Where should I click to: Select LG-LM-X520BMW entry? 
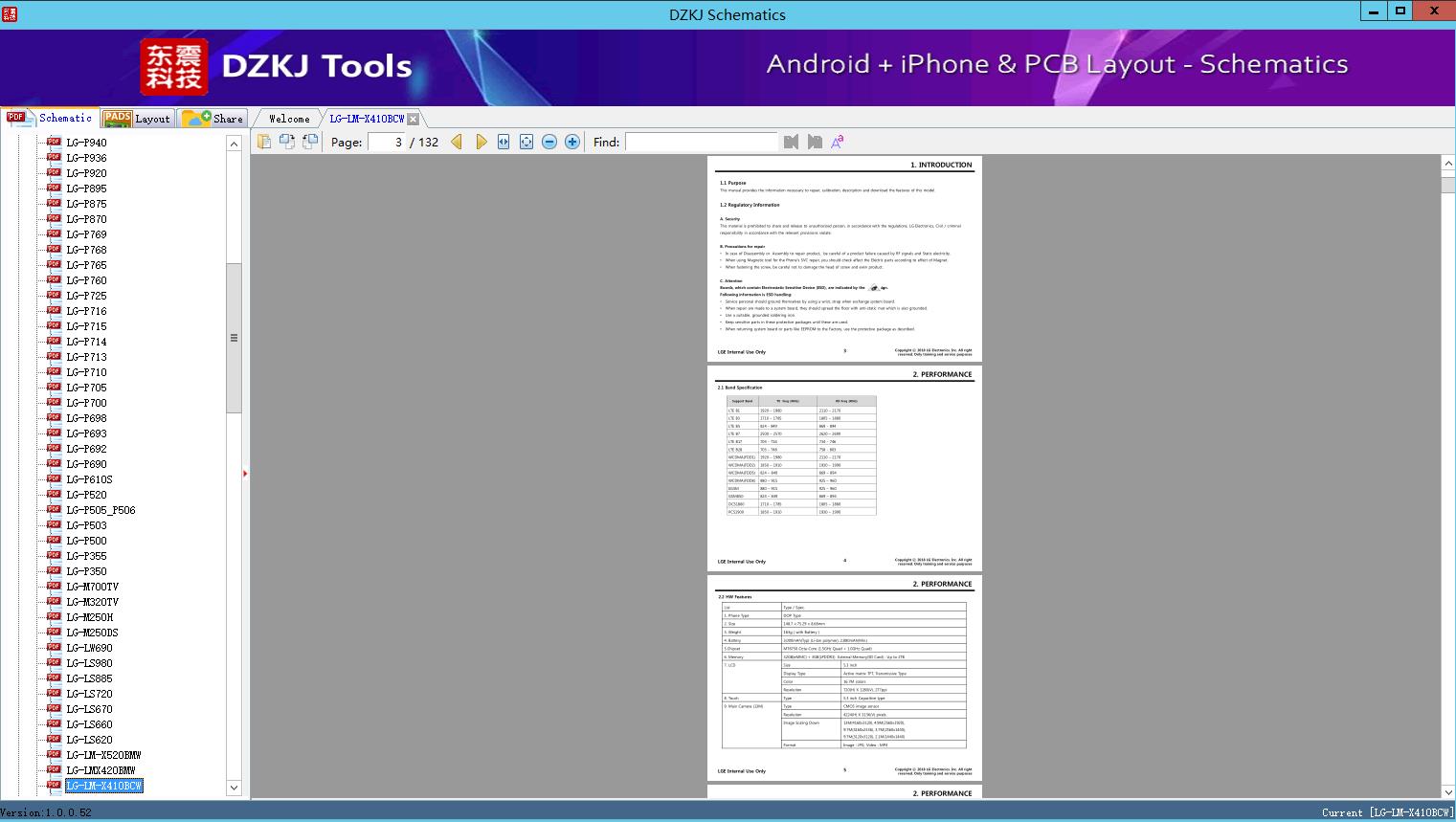tap(103, 755)
